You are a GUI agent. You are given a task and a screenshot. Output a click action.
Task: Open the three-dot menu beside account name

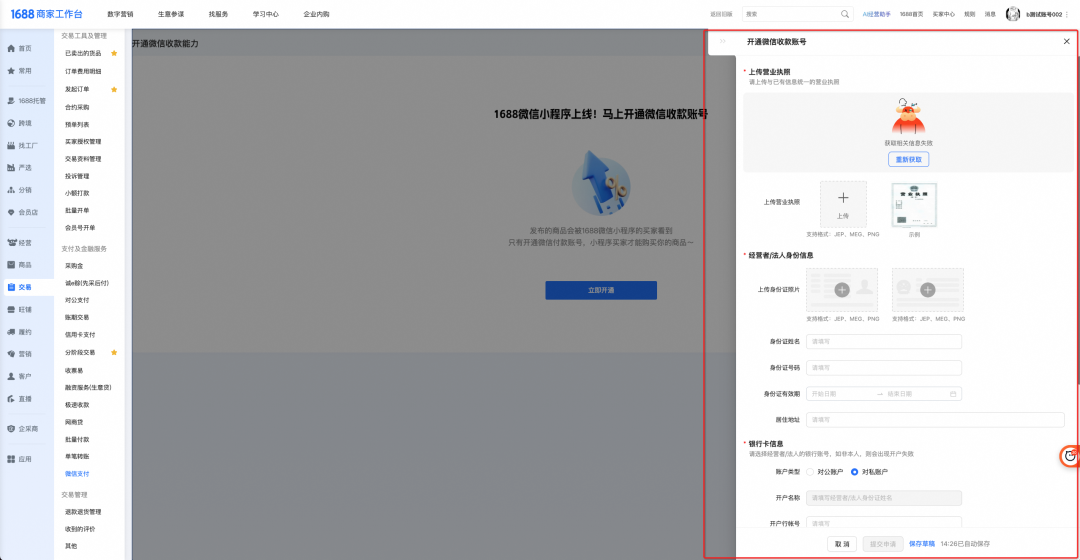click(1067, 14)
